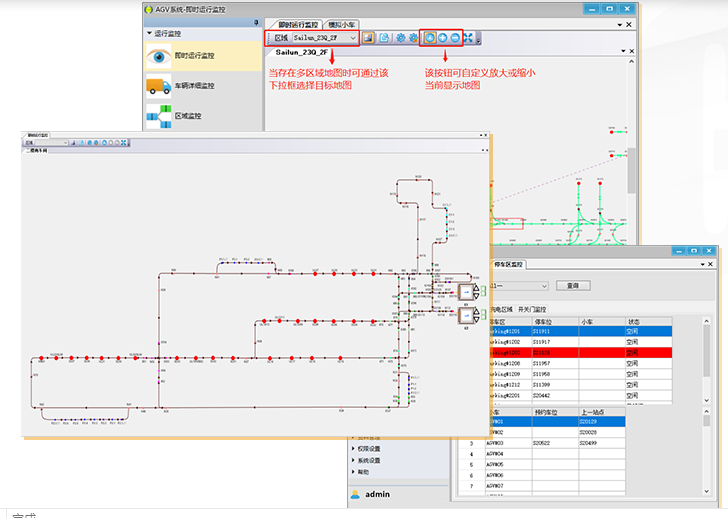Screen dimensions: 728x518
Task: Expand the 帮助 tree item
Action: [362, 472]
